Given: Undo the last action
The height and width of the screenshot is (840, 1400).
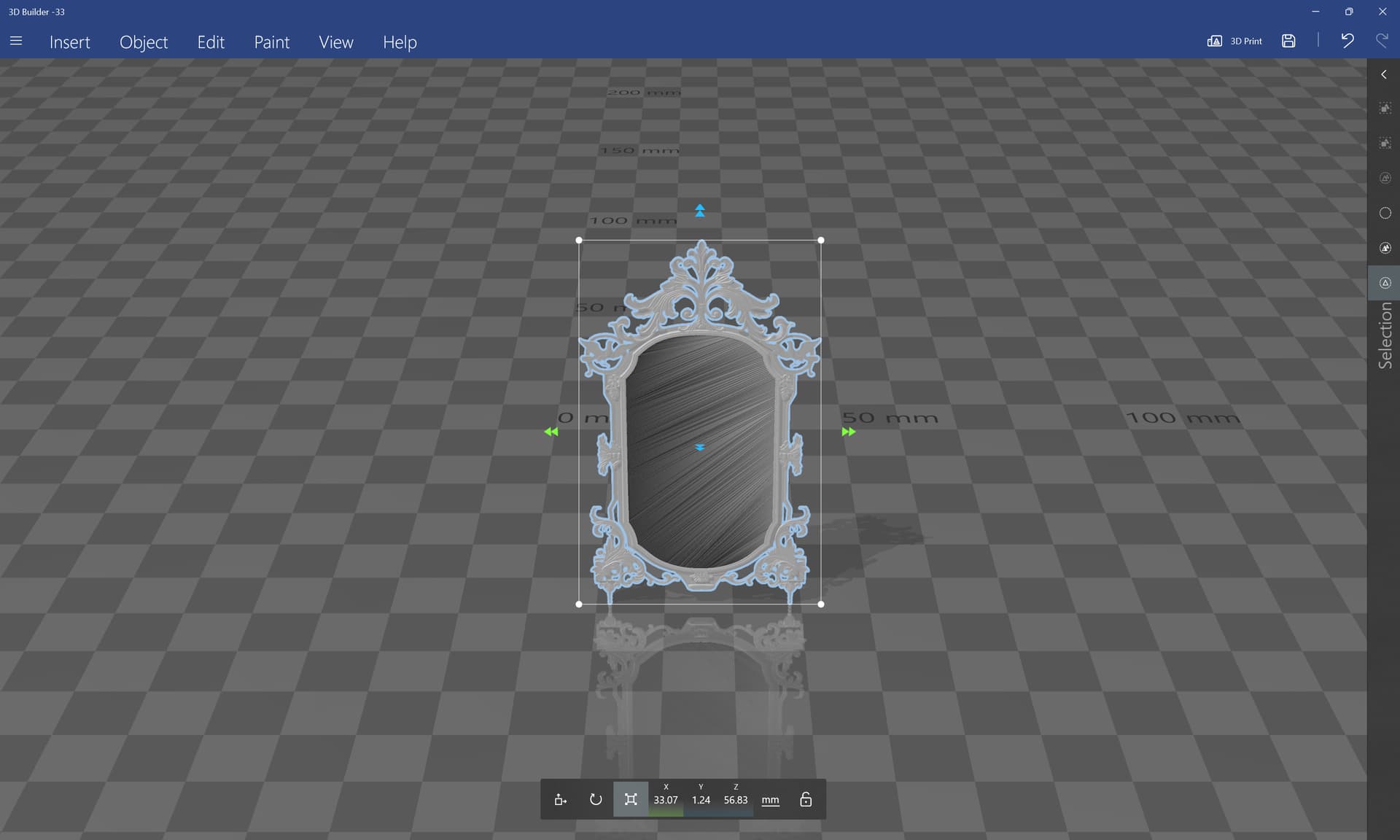Looking at the screenshot, I should point(1347,41).
